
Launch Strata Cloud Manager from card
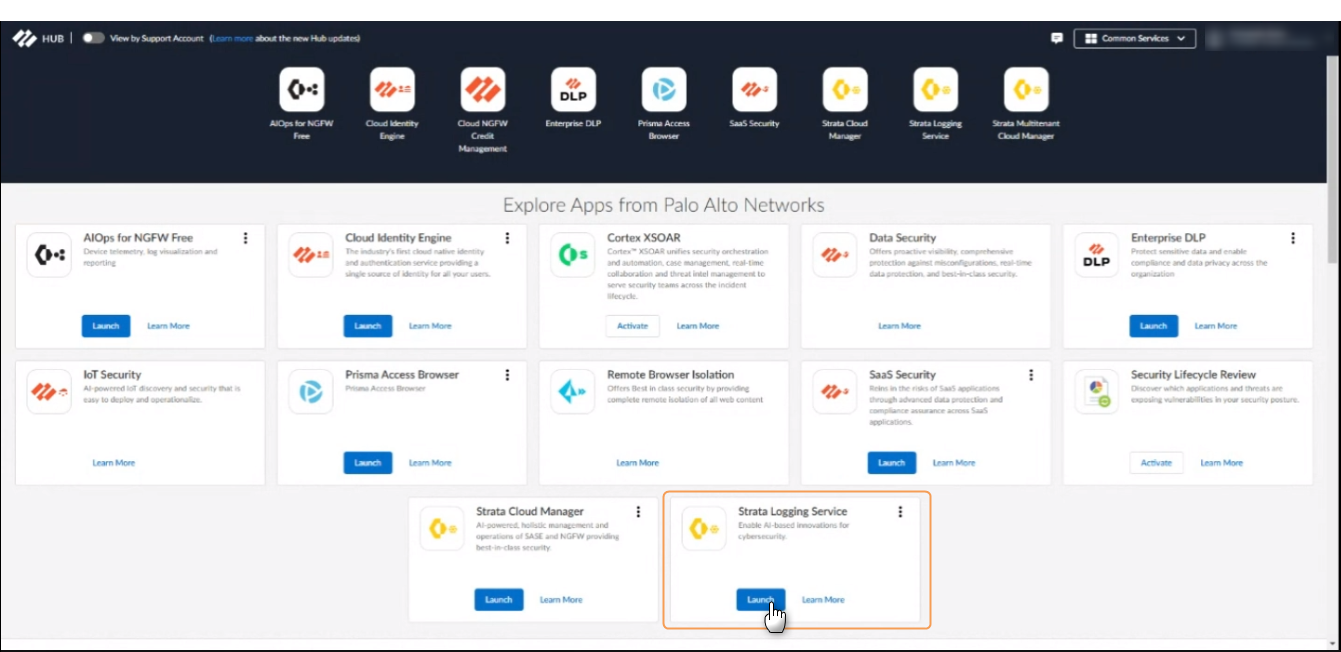(x=498, y=600)
